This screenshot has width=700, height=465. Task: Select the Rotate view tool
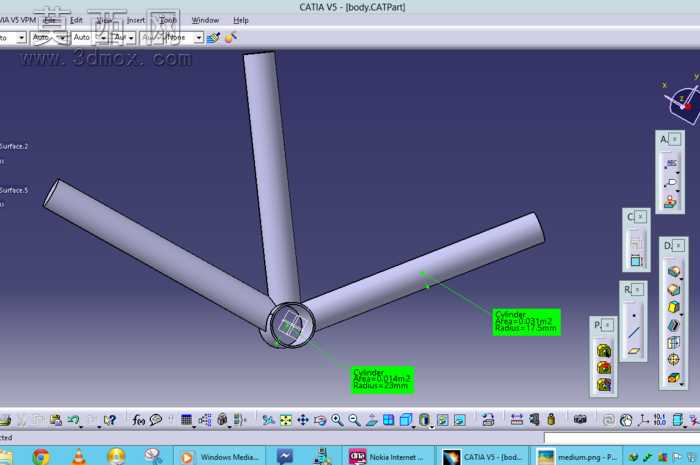click(x=320, y=419)
